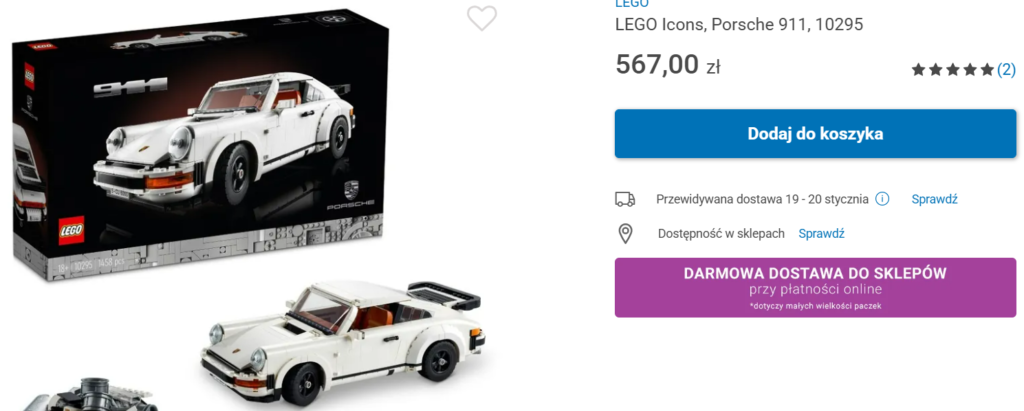Open the delivery info circle icon

click(882, 199)
